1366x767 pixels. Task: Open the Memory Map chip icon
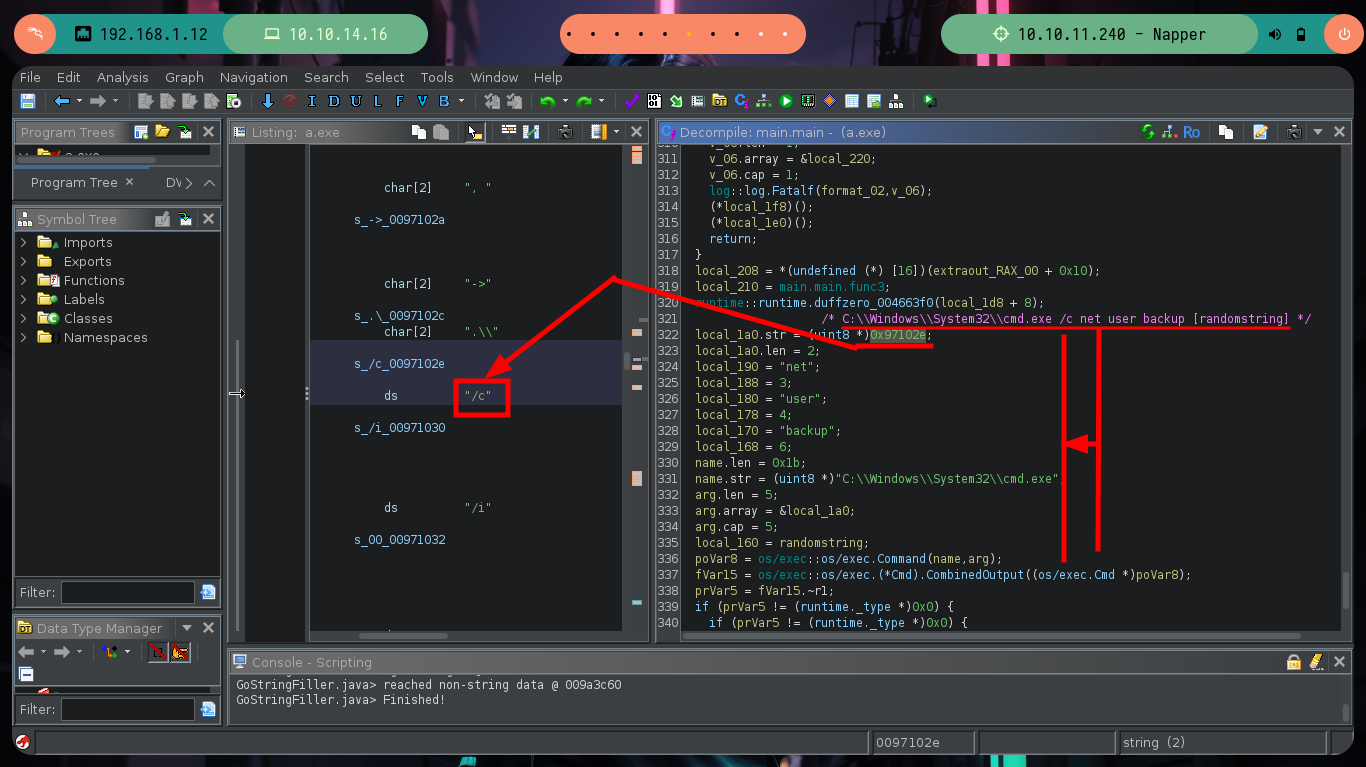point(808,101)
